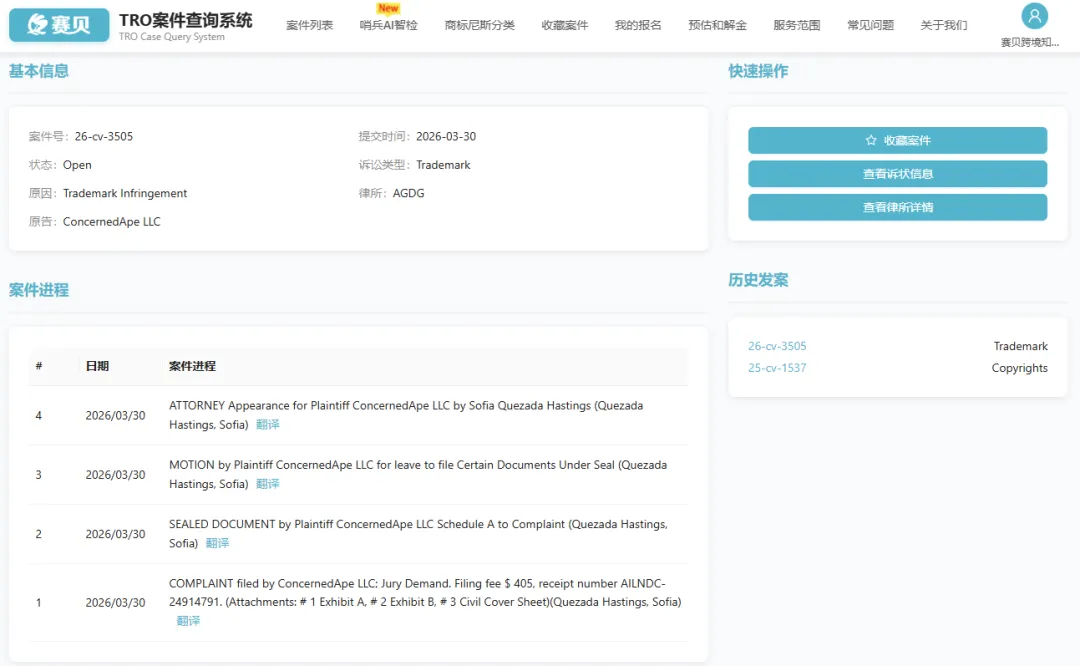Select litigation type value Trademark

click(443, 165)
